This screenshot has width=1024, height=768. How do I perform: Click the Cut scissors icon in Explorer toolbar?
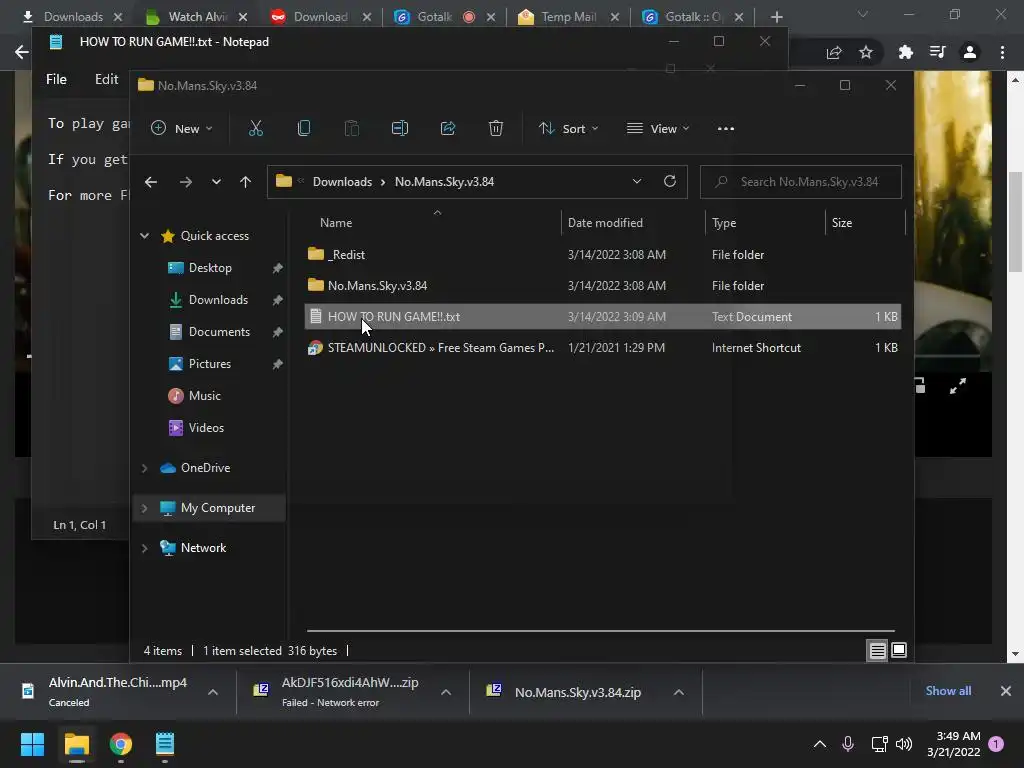click(255, 129)
